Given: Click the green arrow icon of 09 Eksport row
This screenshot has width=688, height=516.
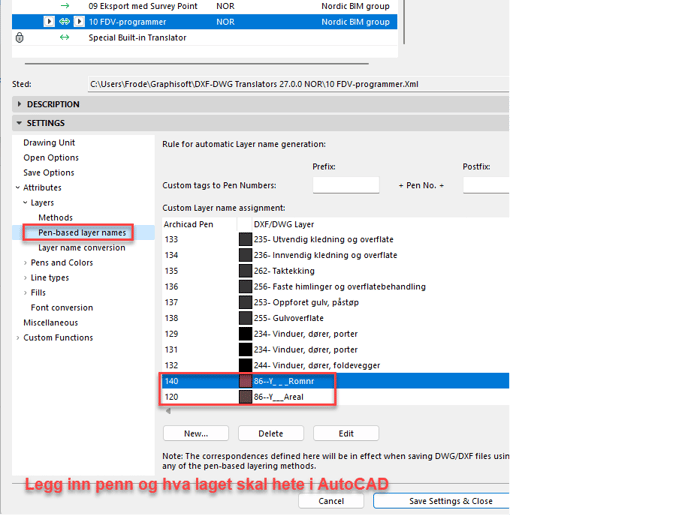Looking at the screenshot, I should click(x=65, y=6).
